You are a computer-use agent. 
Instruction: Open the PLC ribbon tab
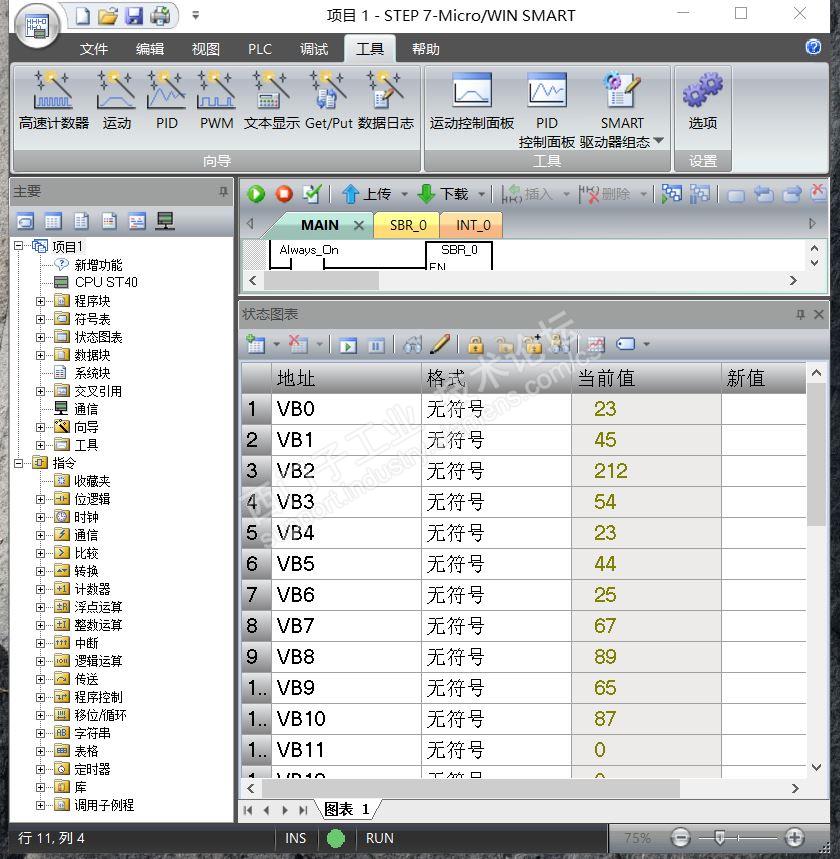pyautogui.click(x=260, y=49)
